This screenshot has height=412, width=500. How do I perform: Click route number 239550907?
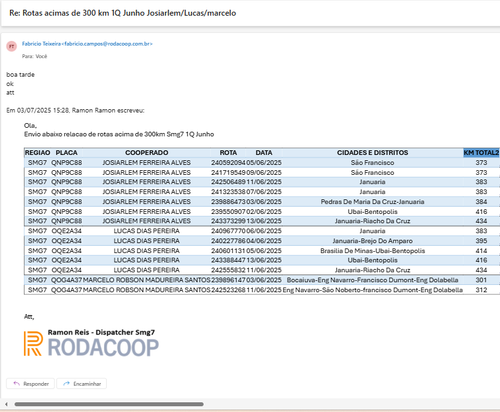pos(228,212)
